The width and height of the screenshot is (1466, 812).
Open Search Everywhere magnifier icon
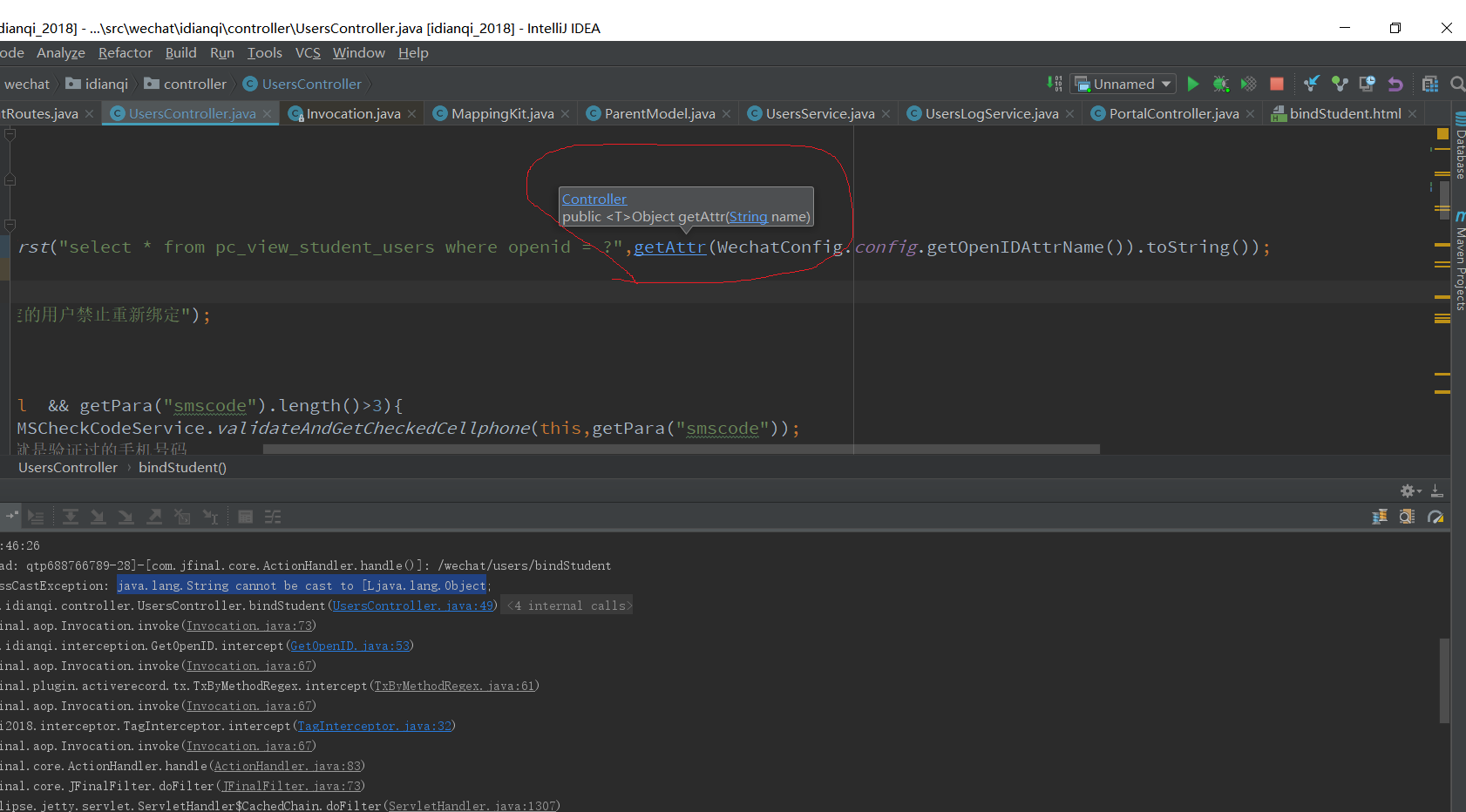(x=1457, y=84)
